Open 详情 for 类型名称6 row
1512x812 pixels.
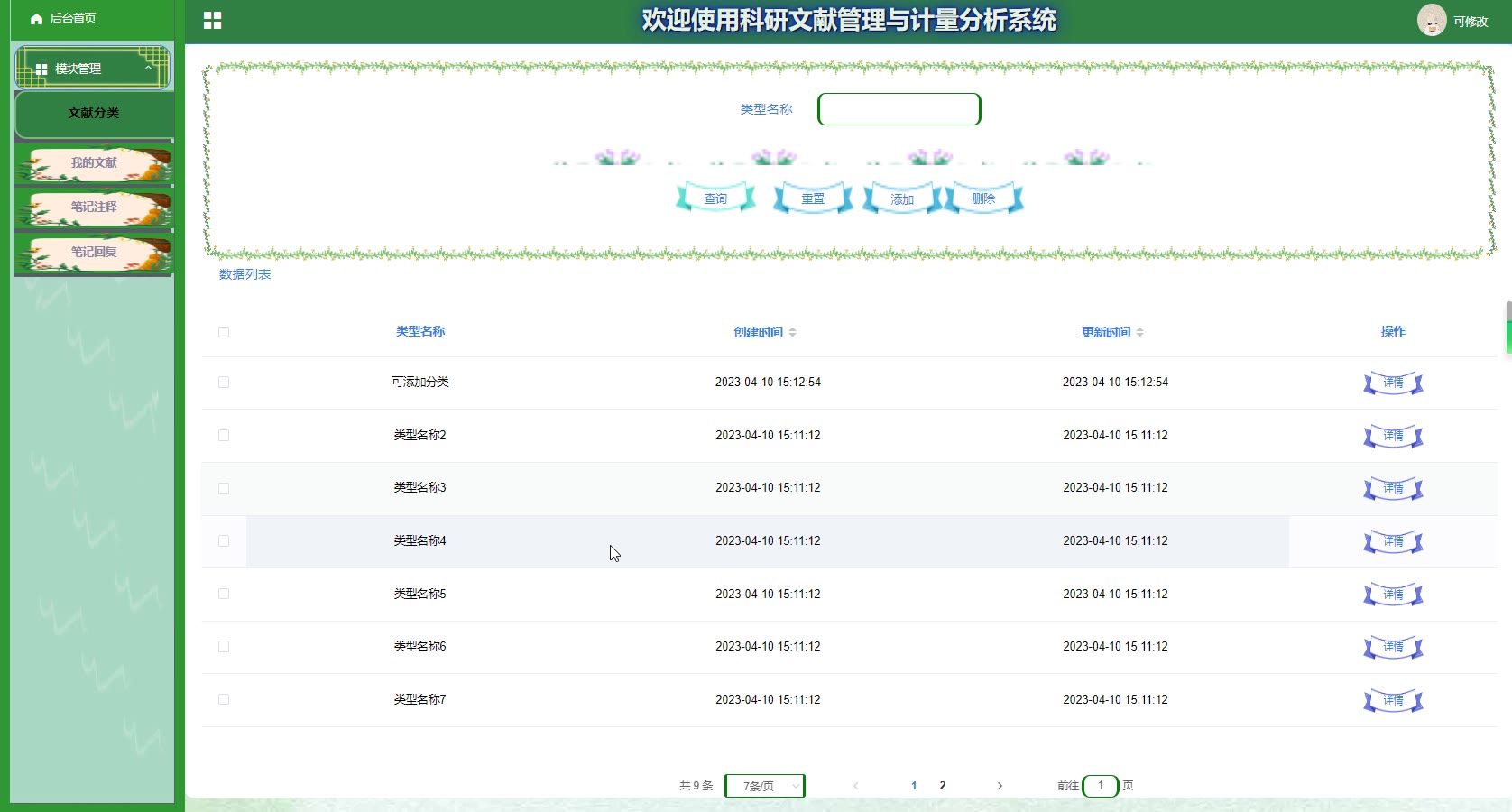(1393, 648)
